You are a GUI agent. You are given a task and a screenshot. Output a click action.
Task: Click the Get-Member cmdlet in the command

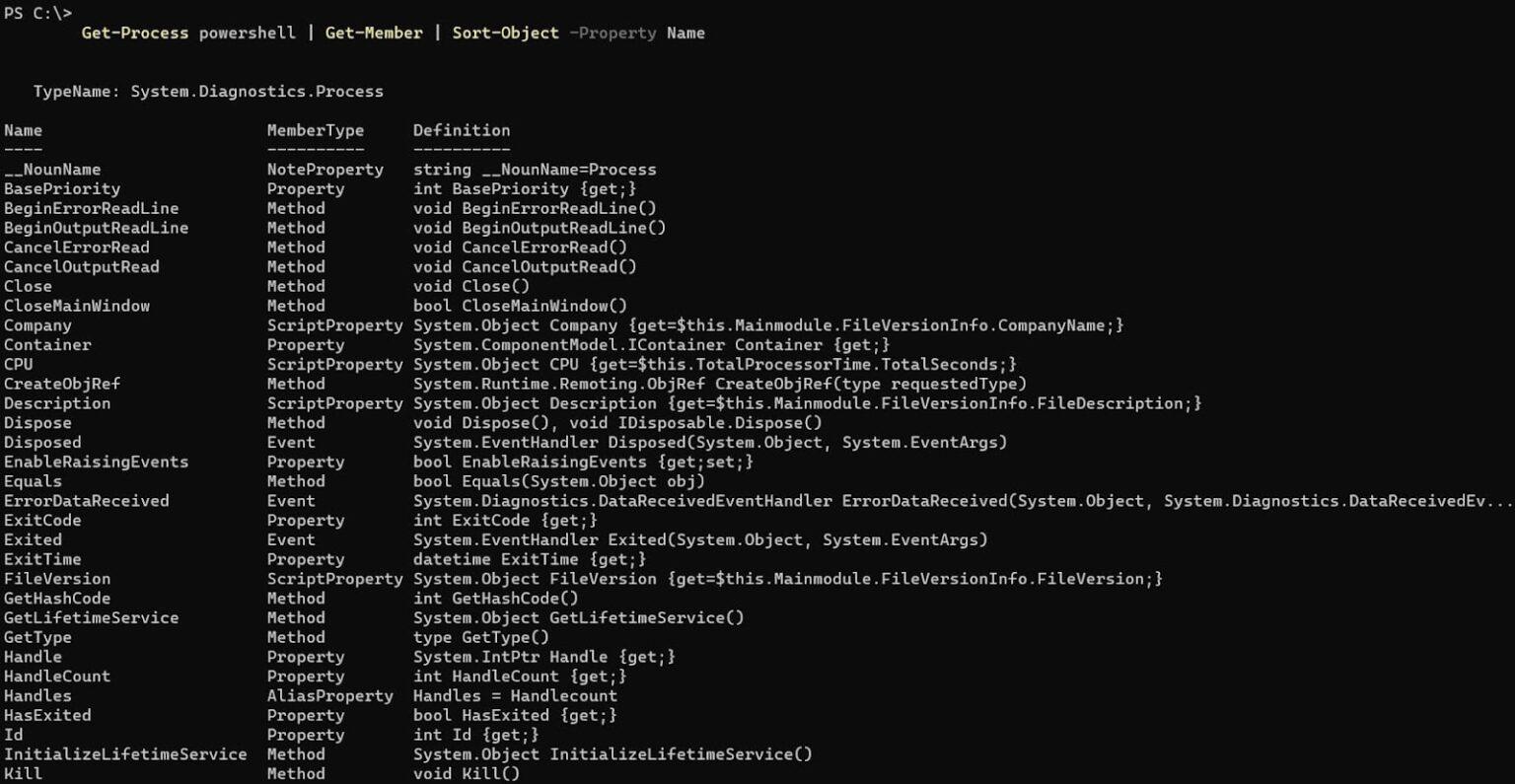click(x=373, y=33)
